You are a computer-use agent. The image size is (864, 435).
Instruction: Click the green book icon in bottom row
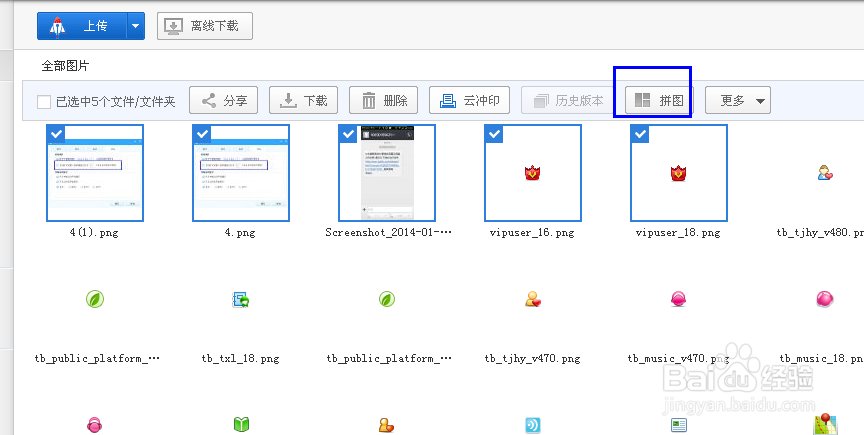coord(241,425)
